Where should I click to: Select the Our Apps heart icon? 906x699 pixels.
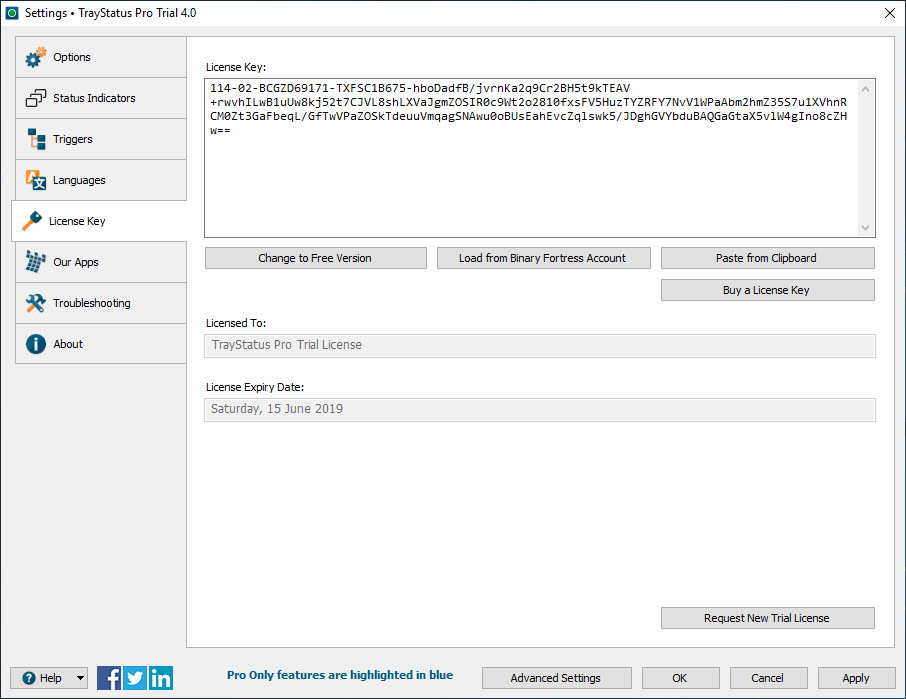36,262
